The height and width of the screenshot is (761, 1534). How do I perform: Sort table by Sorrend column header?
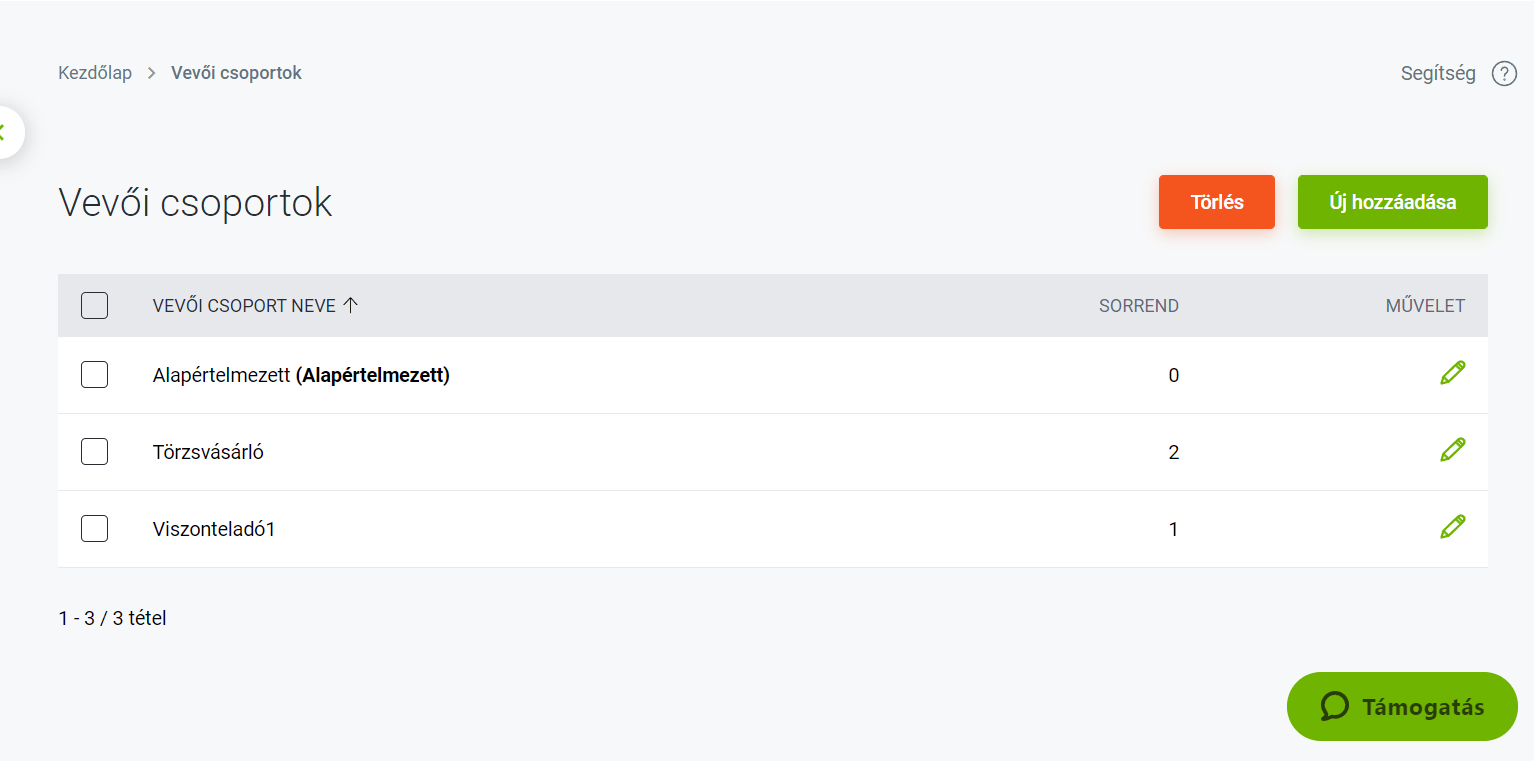tap(1138, 306)
